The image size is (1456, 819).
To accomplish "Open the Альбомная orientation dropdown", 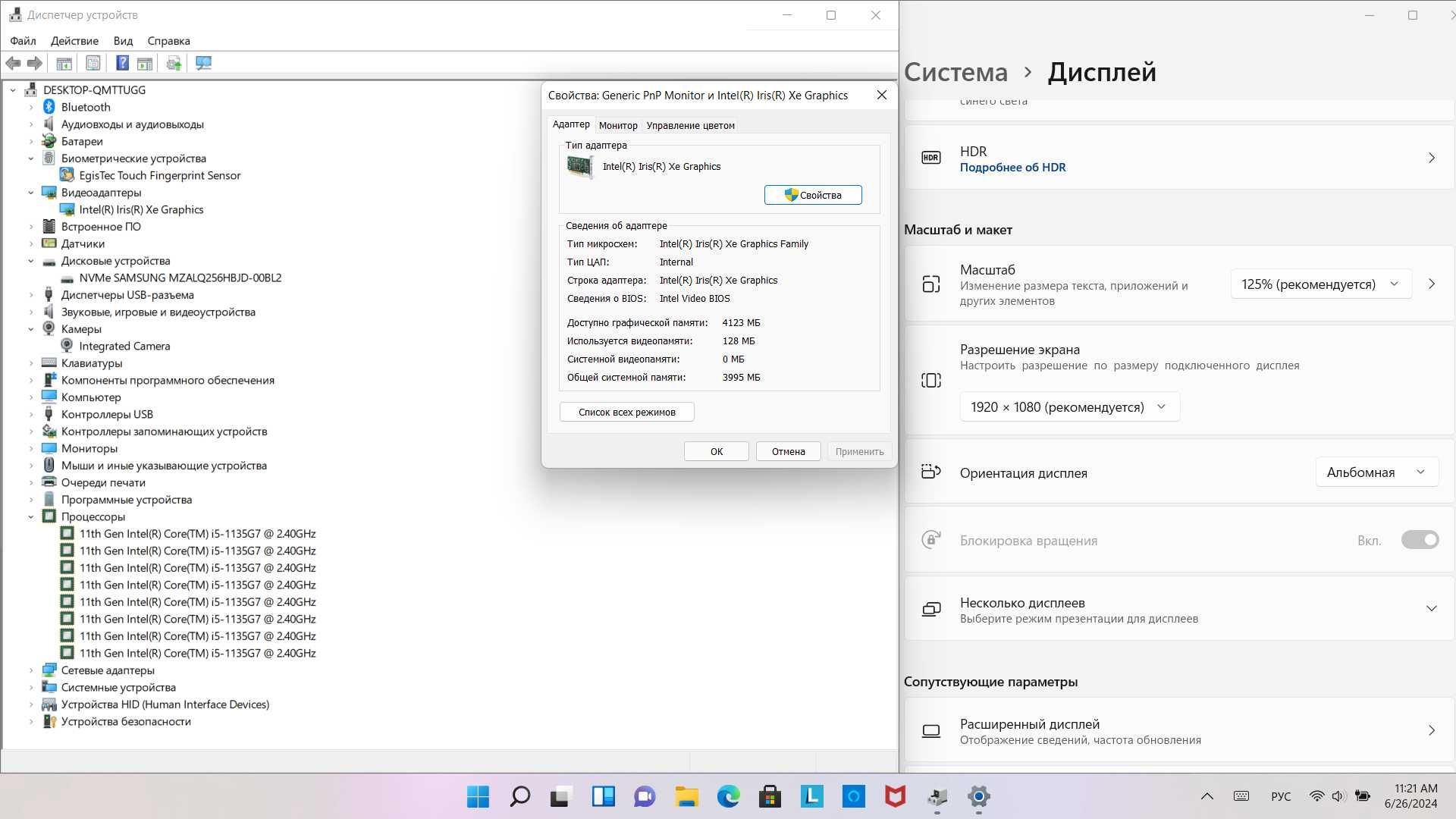I will (1377, 472).
